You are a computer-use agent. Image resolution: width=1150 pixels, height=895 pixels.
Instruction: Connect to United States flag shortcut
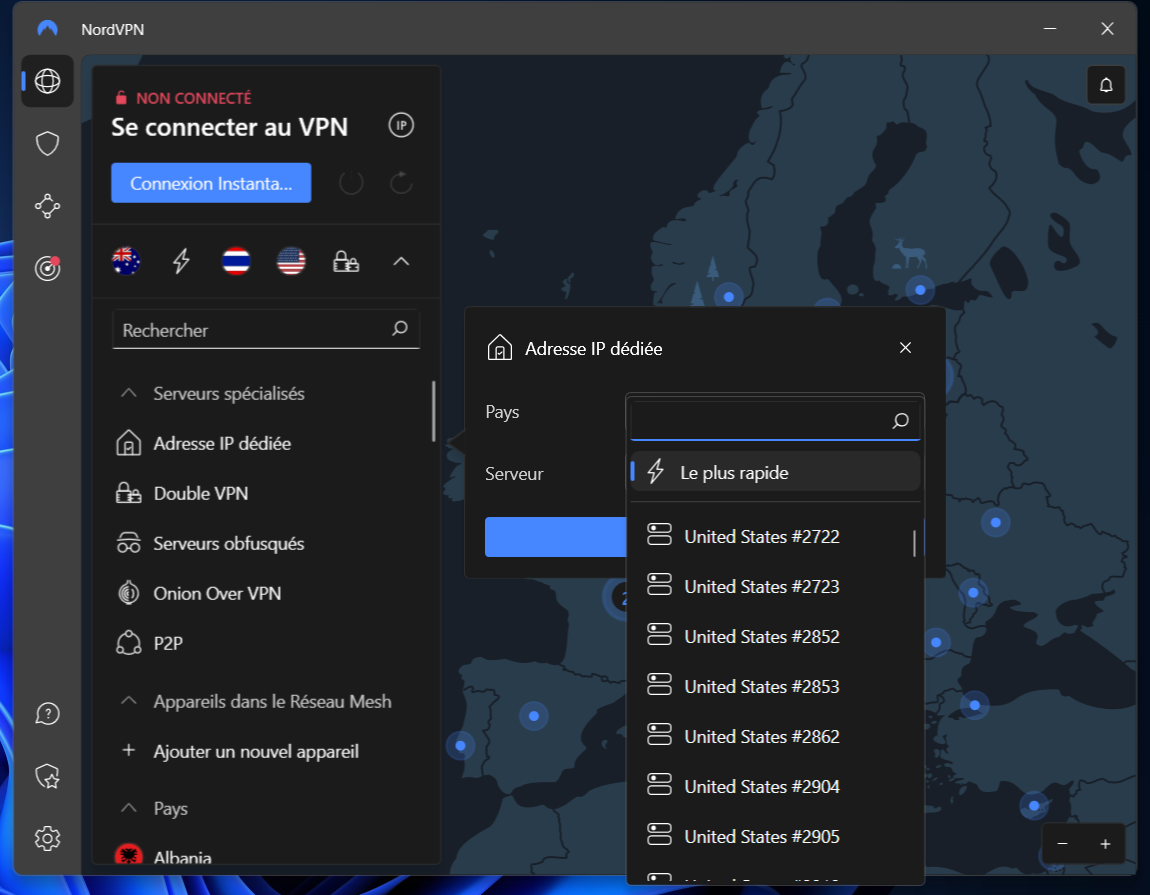click(291, 261)
